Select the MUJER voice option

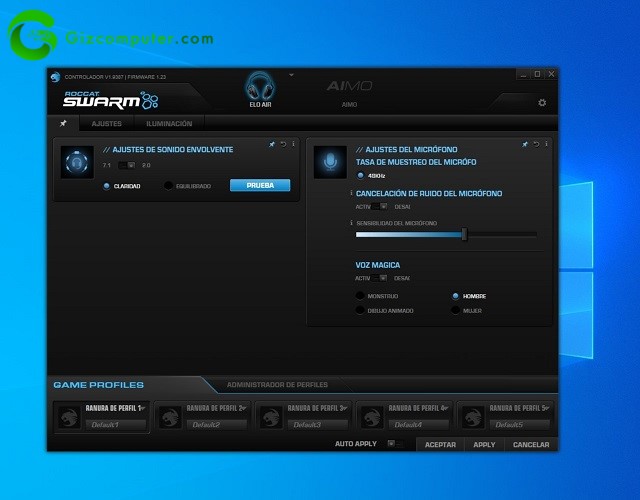456,311
